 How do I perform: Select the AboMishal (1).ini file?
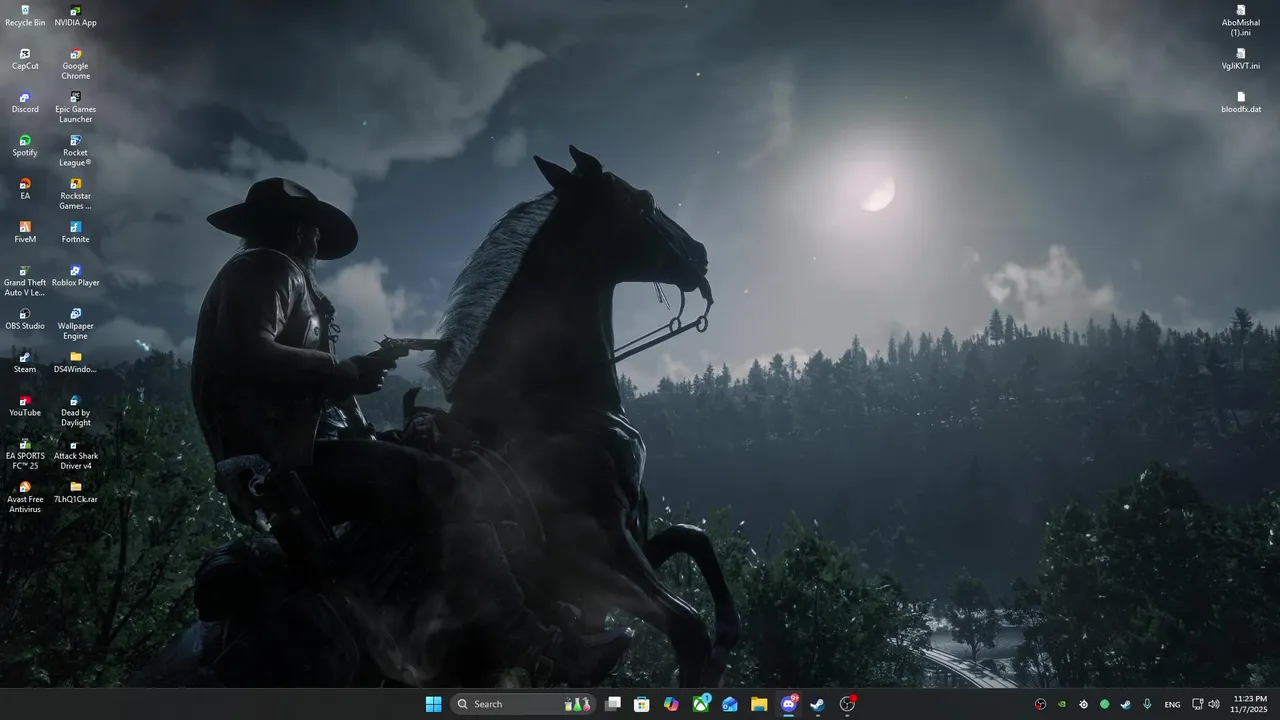click(1240, 21)
